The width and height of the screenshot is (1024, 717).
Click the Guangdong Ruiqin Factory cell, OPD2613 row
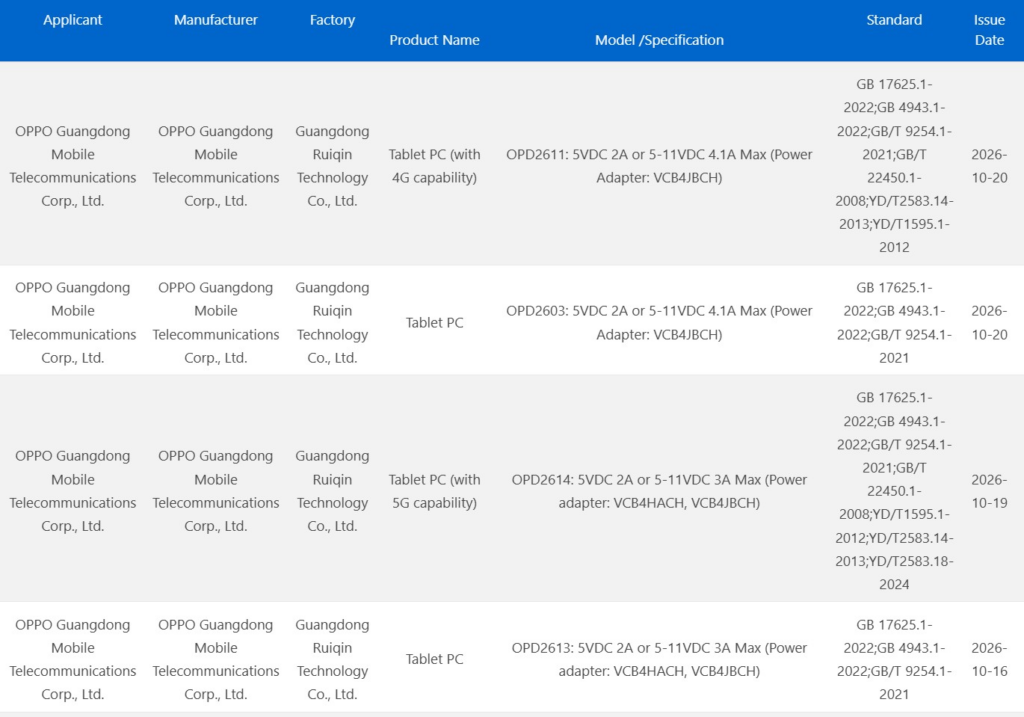(x=332, y=660)
